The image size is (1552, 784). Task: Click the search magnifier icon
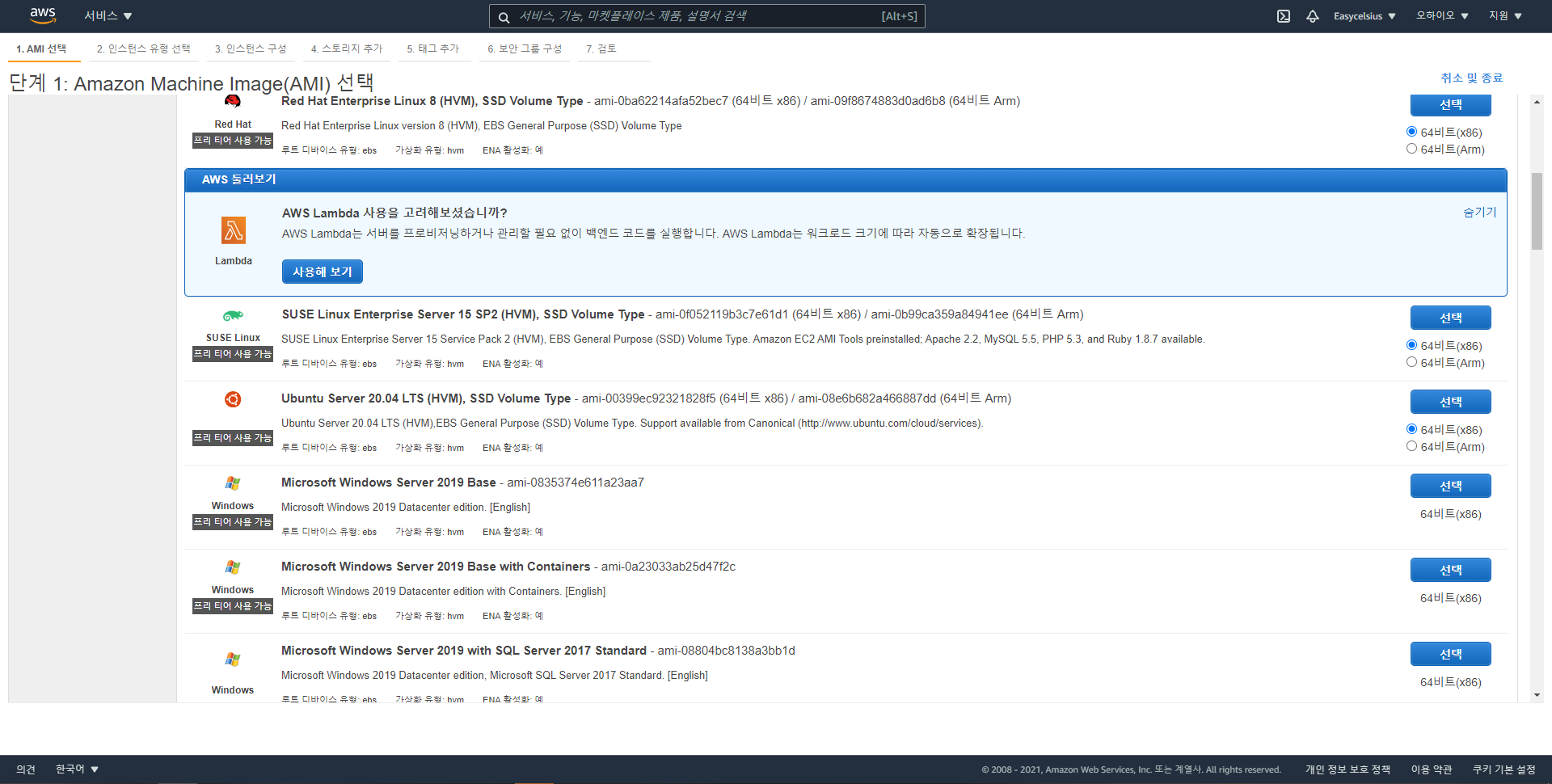[504, 17]
